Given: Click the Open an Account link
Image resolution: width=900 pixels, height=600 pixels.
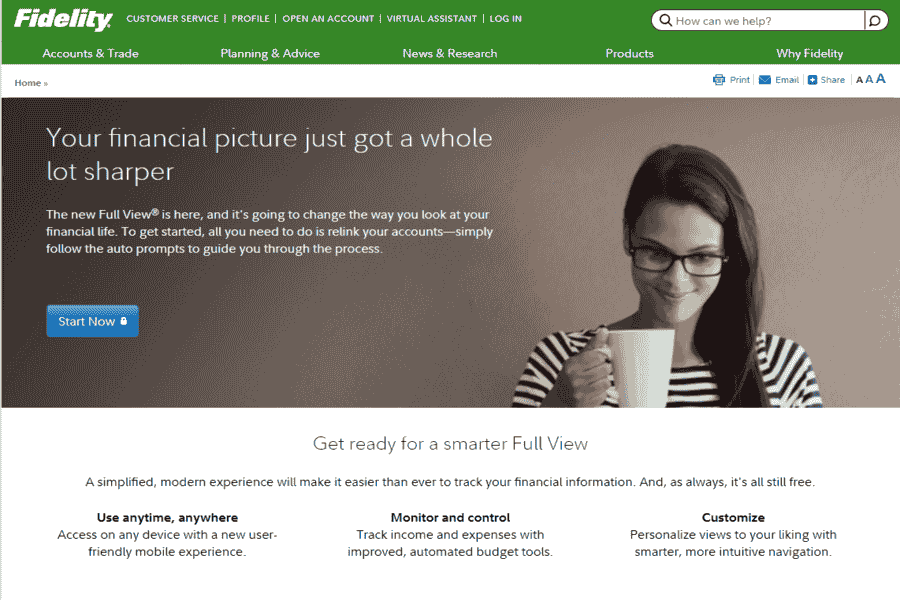Looking at the screenshot, I should coord(328,18).
